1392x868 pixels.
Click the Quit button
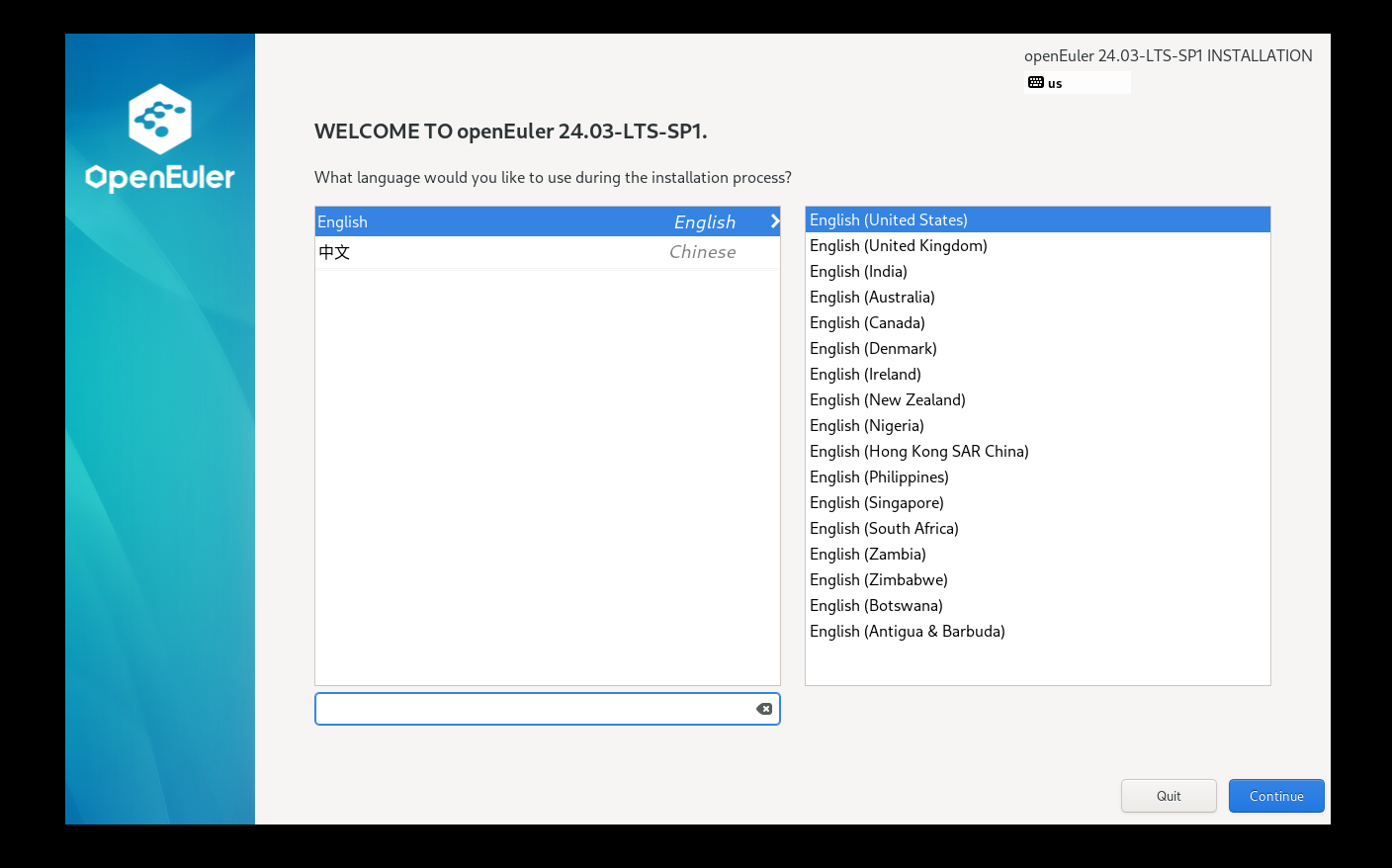[1169, 796]
